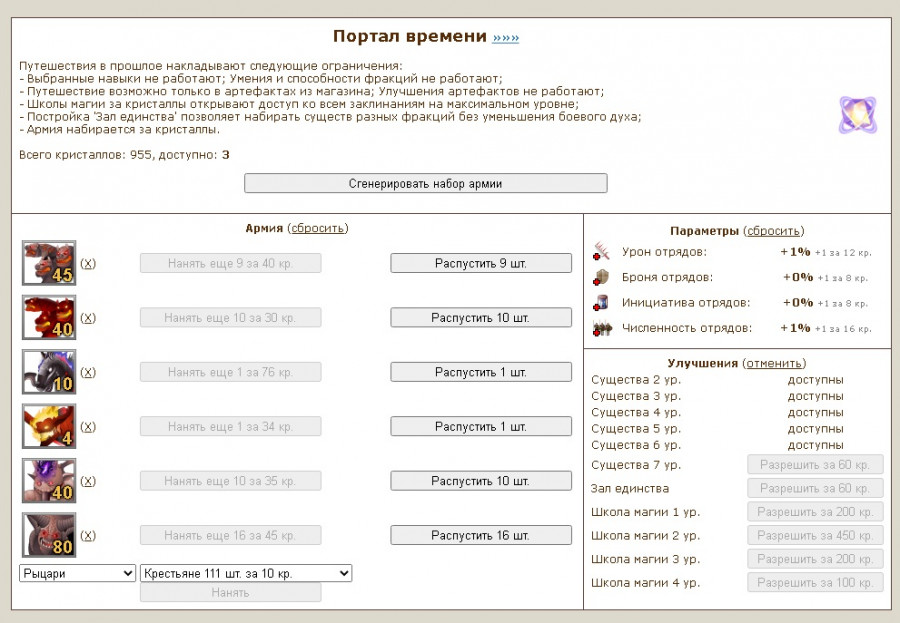
Task: Click Разрешить за 200 кр. for Школа магии 3 ур.
Action: pos(815,559)
